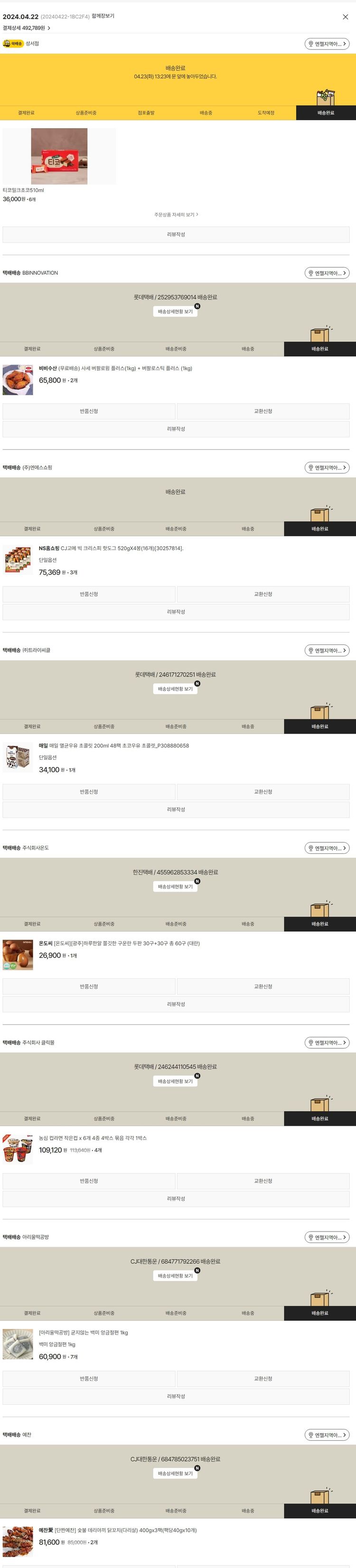Click 엔젤지역아… location button for ㈜트라이씨클

[x=327, y=651]
